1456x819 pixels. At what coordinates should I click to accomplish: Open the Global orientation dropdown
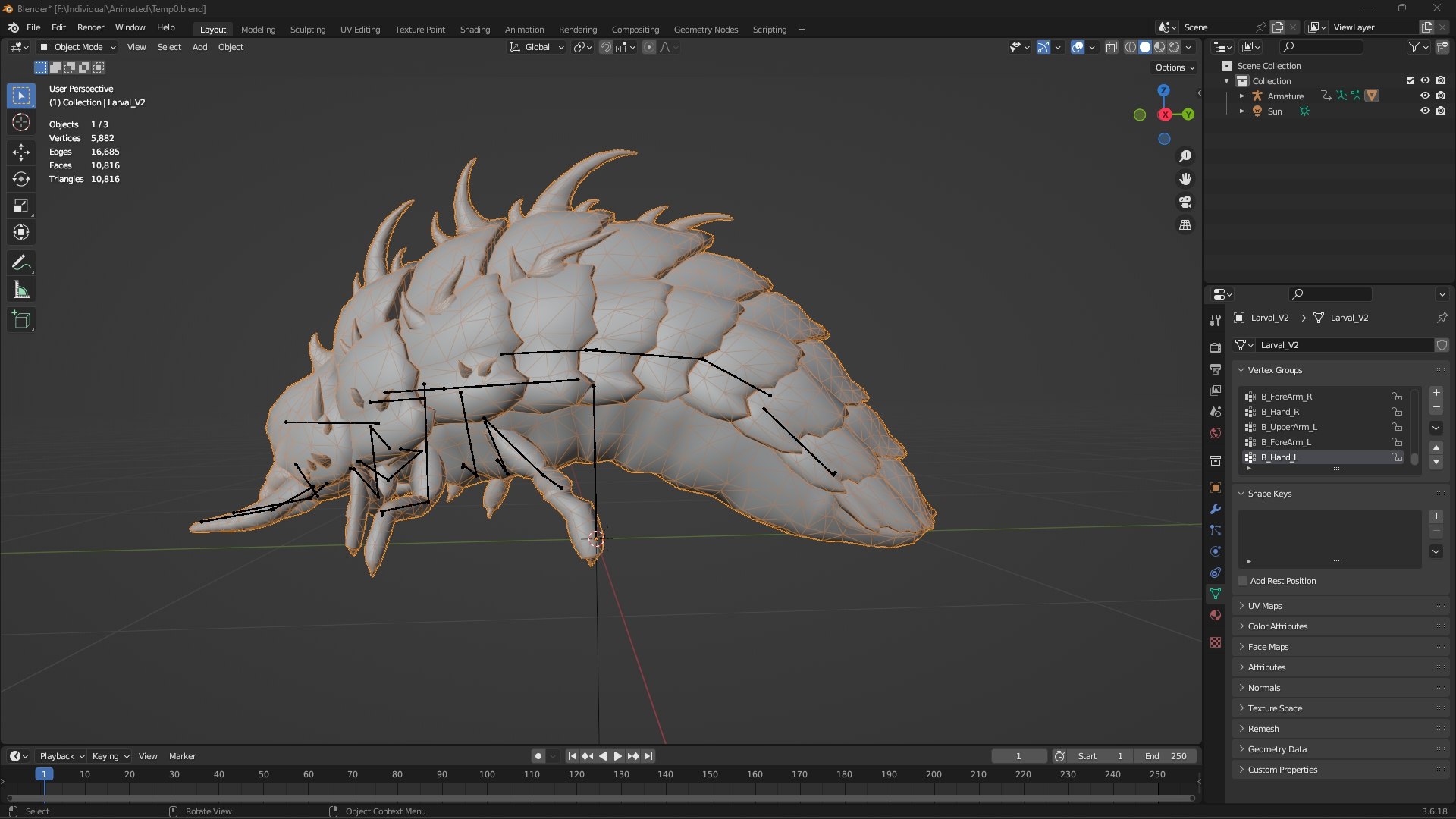tap(537, 47)
